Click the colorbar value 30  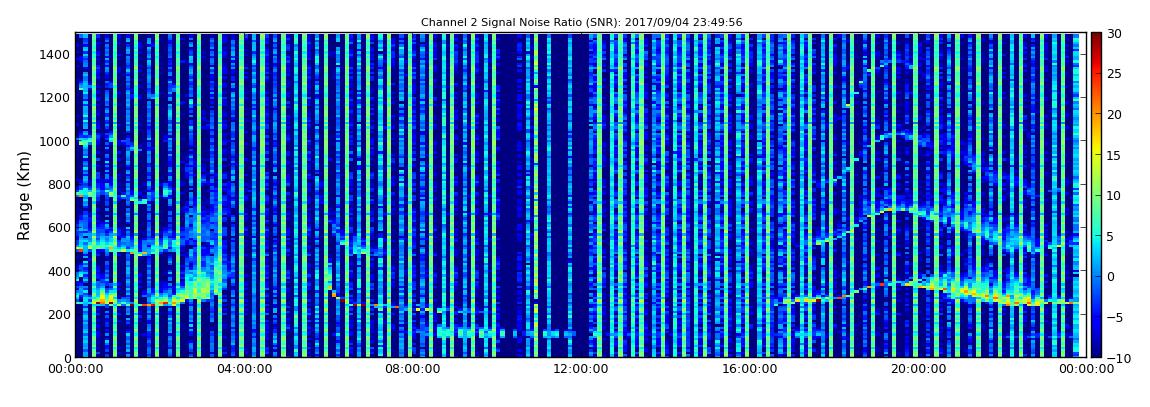(x=1114, y=33)
